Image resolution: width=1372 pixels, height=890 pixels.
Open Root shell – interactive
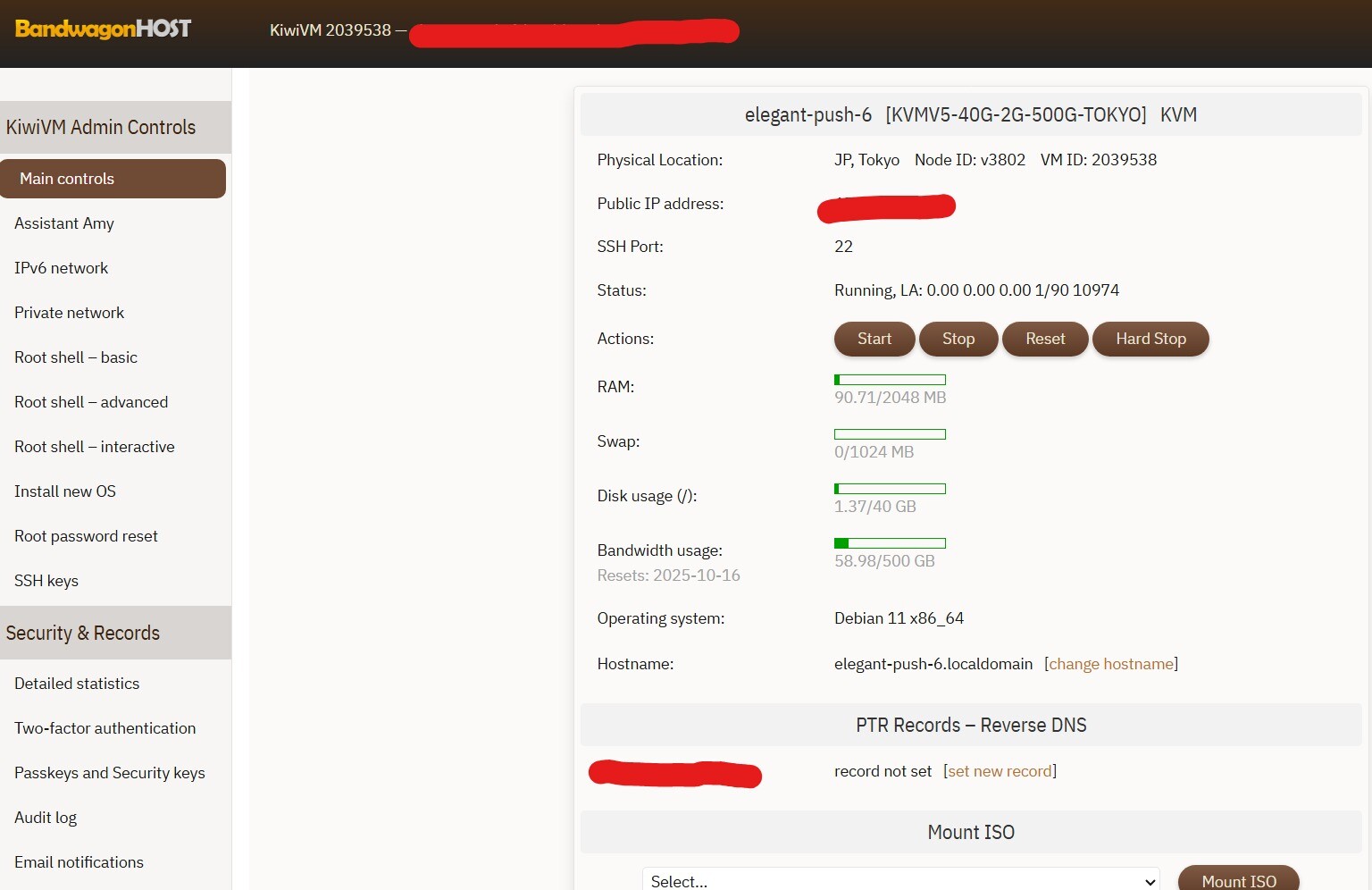95,447
